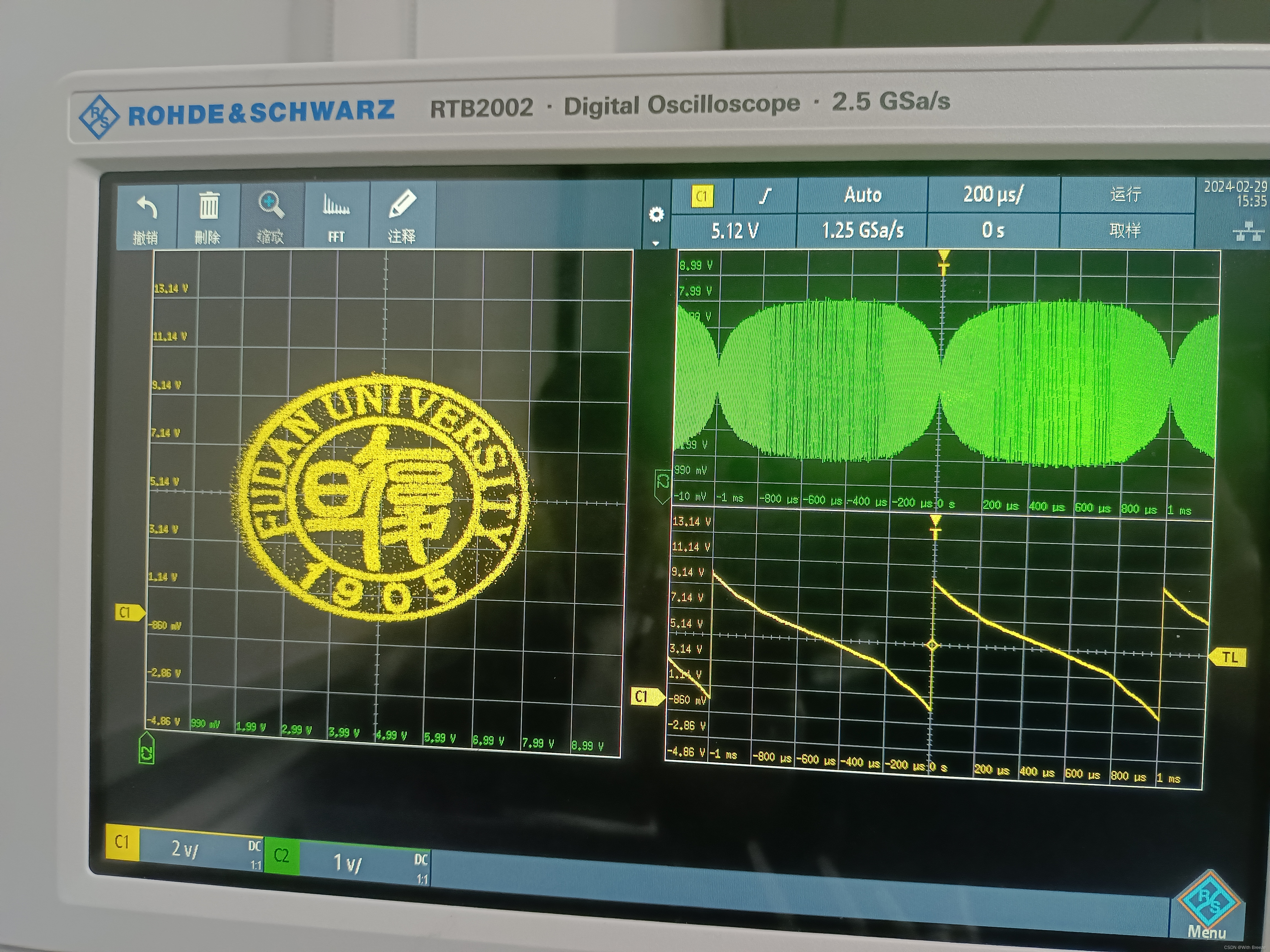Expand arrow below the gear icon
This screenshot has width=1270, height=952.
(656, 243)
